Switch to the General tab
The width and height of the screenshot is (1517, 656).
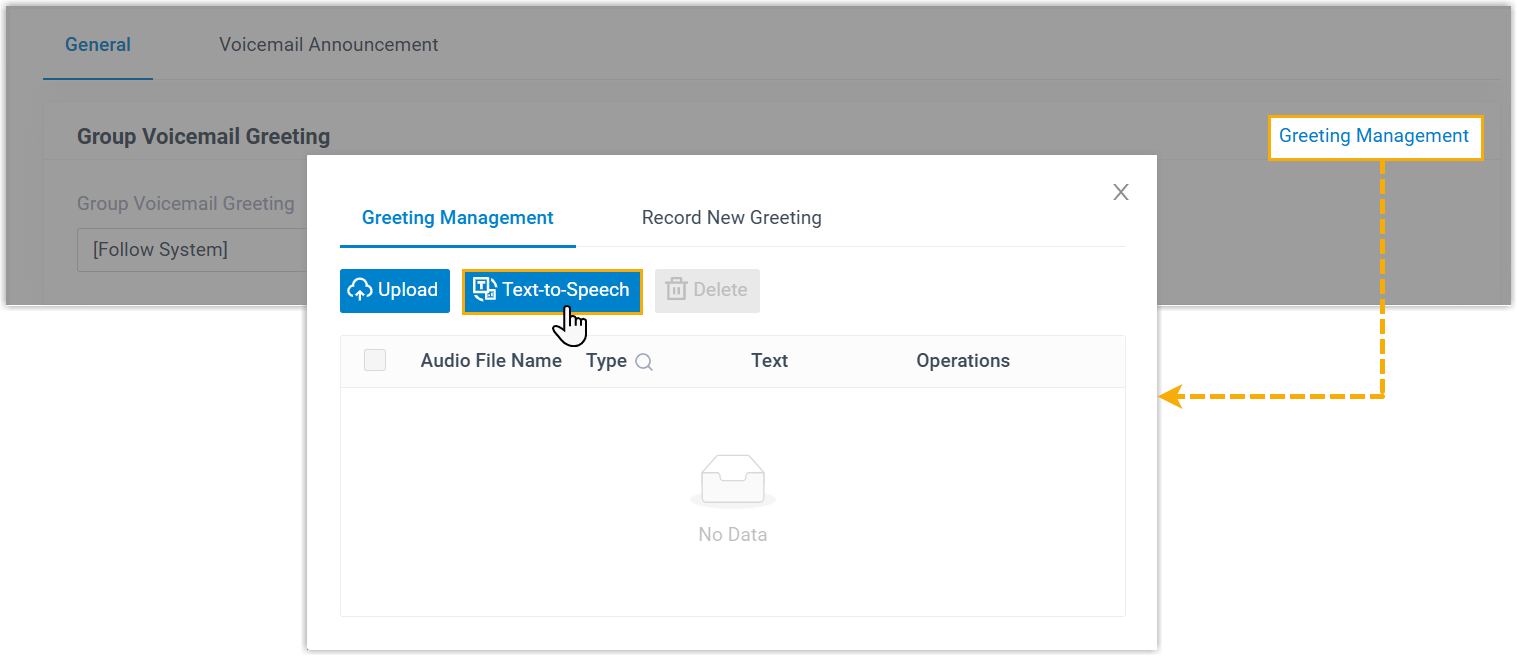click(x=98, y=45)
